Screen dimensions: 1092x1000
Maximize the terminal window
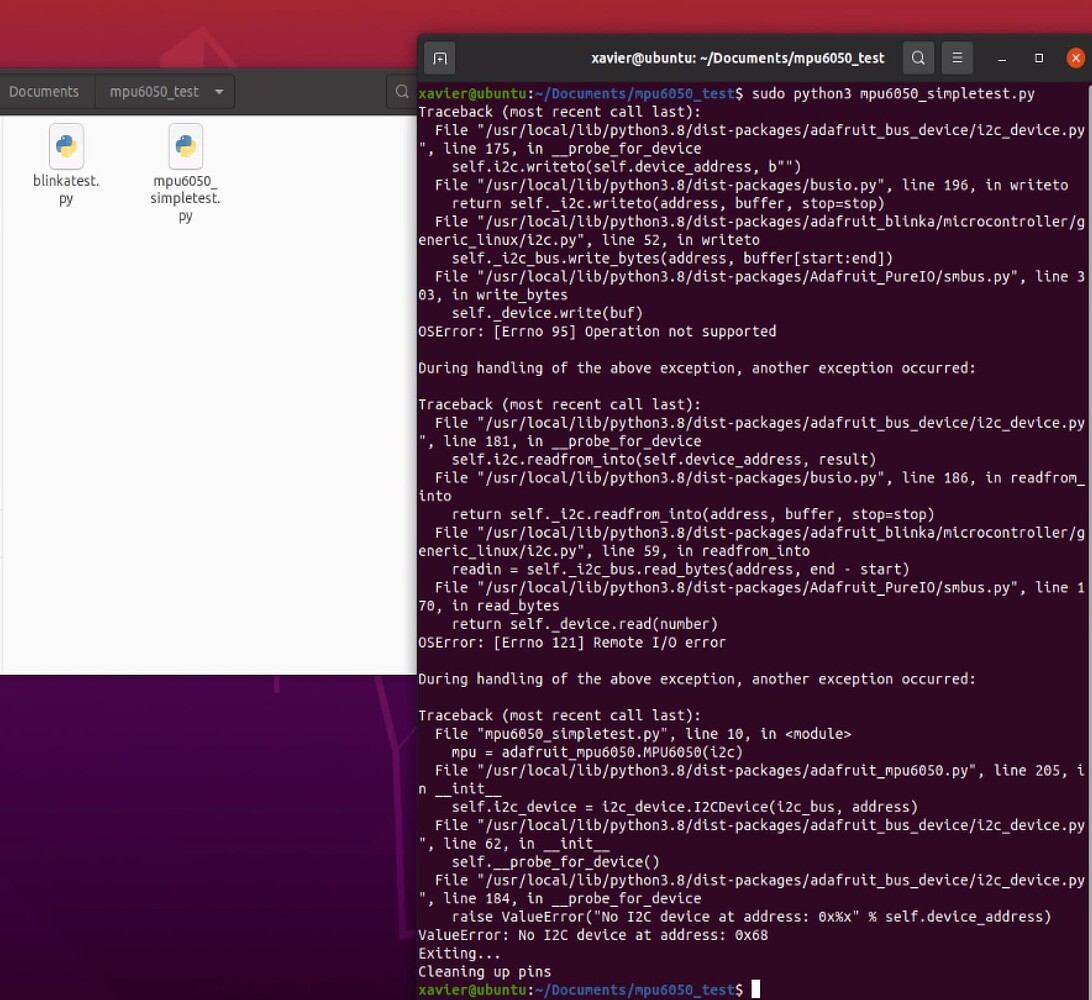point(1037,57)
